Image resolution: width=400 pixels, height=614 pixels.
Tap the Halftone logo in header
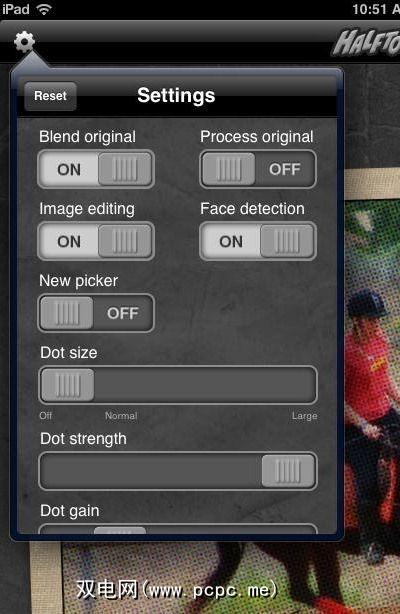(x=367, y=42)
